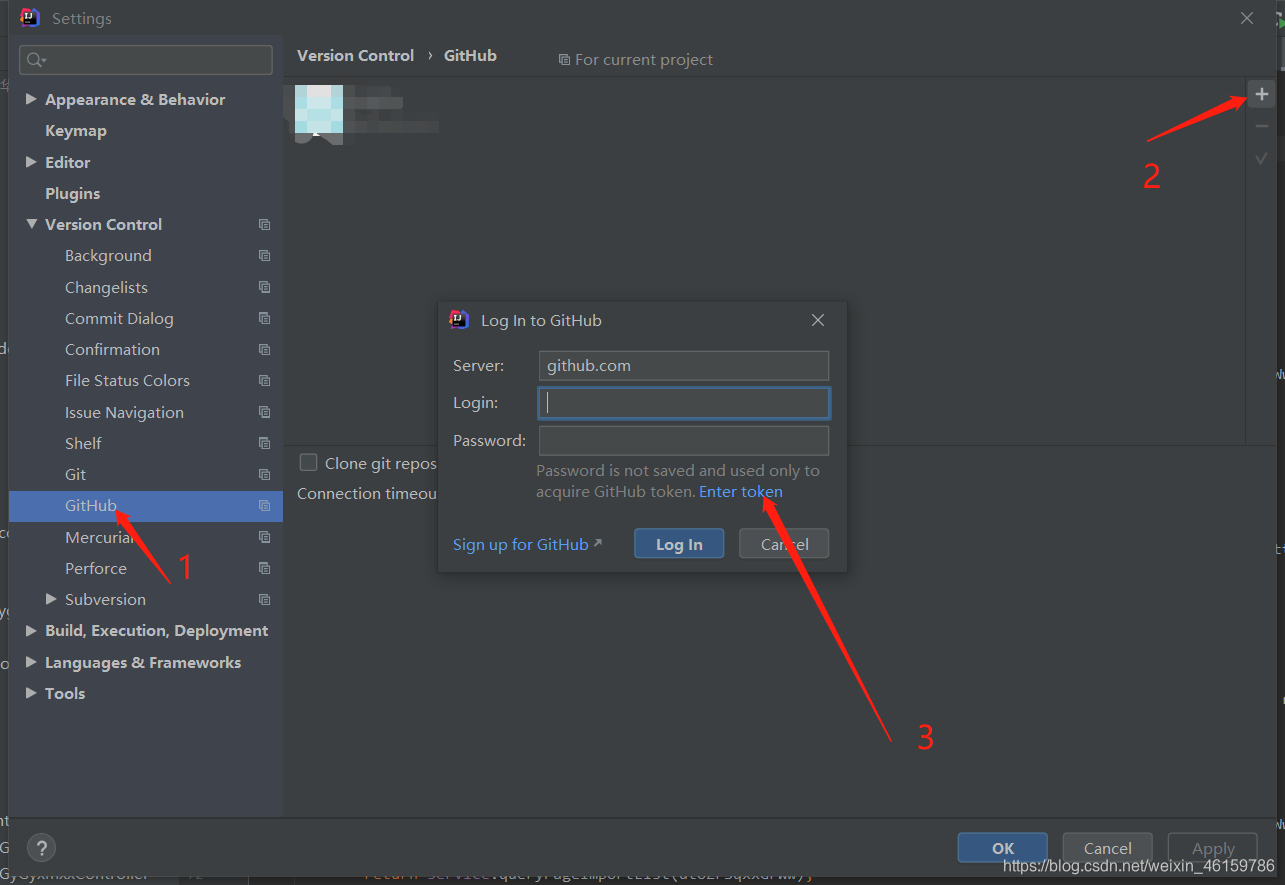Click the Login input field

coord(684,403)
